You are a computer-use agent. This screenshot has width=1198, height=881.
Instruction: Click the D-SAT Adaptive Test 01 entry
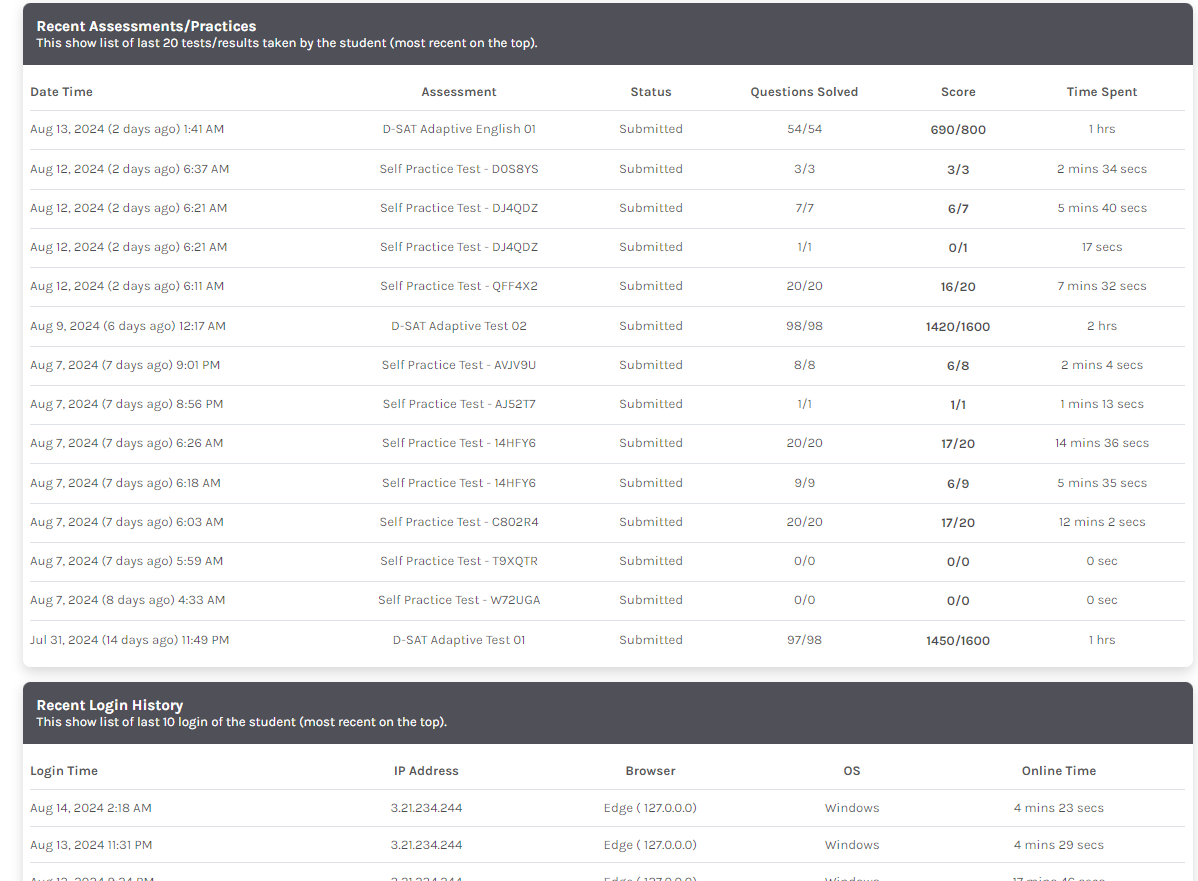(x=459, y=640)
